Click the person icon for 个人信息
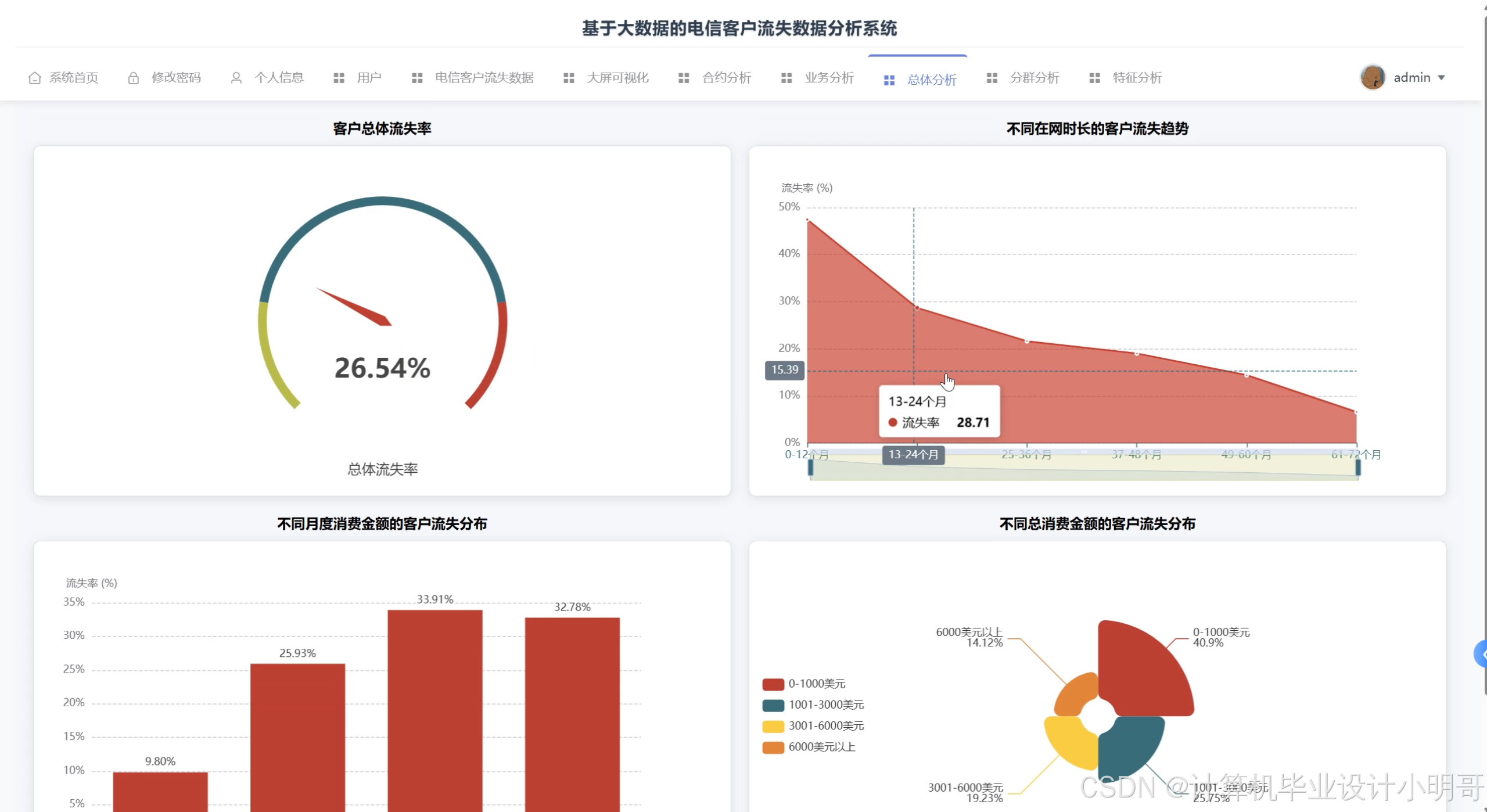 pyautogui.click(x=236, y=78)
